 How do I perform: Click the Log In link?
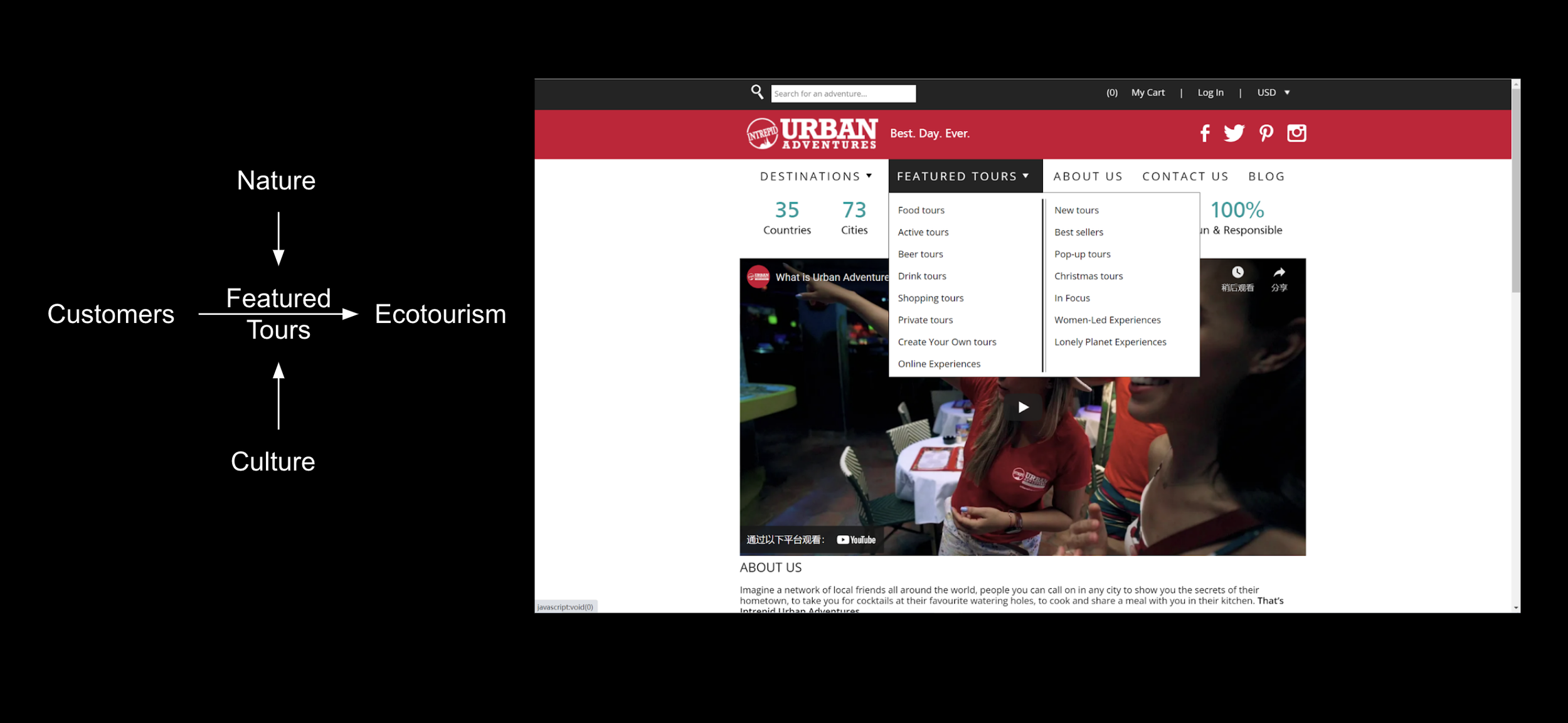(1210, 92)
